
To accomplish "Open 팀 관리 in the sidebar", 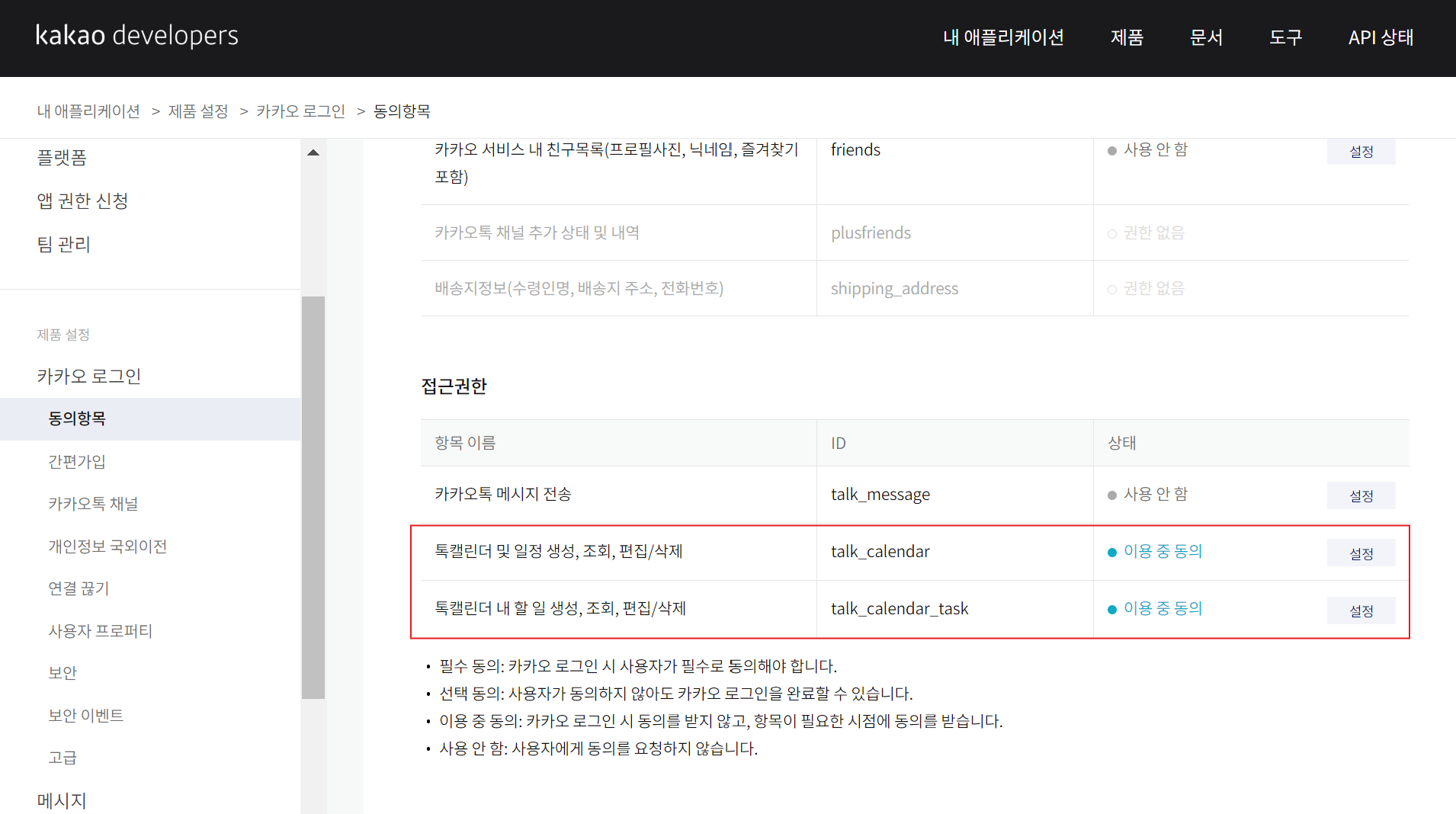I will 63,244.
